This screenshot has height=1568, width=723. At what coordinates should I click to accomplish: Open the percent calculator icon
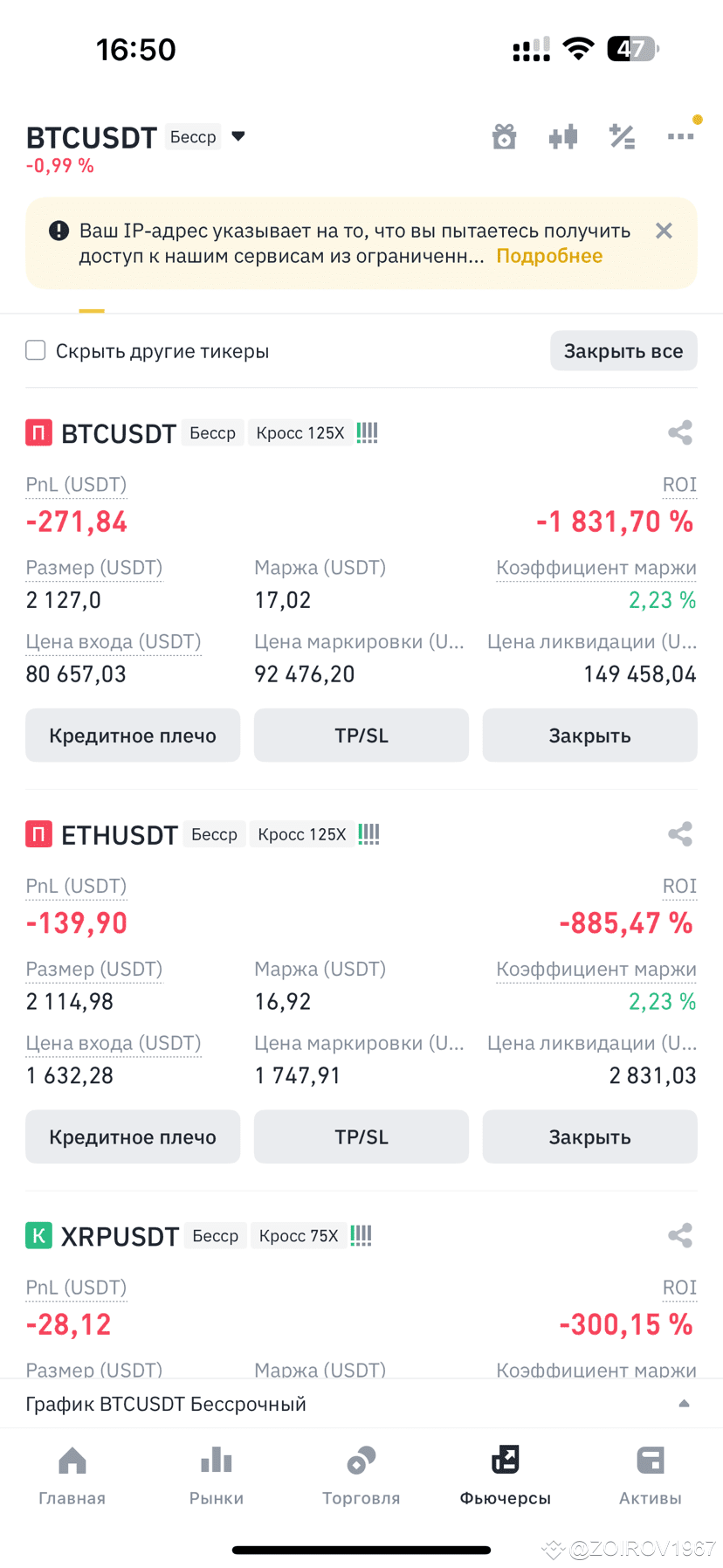point(622,136)
